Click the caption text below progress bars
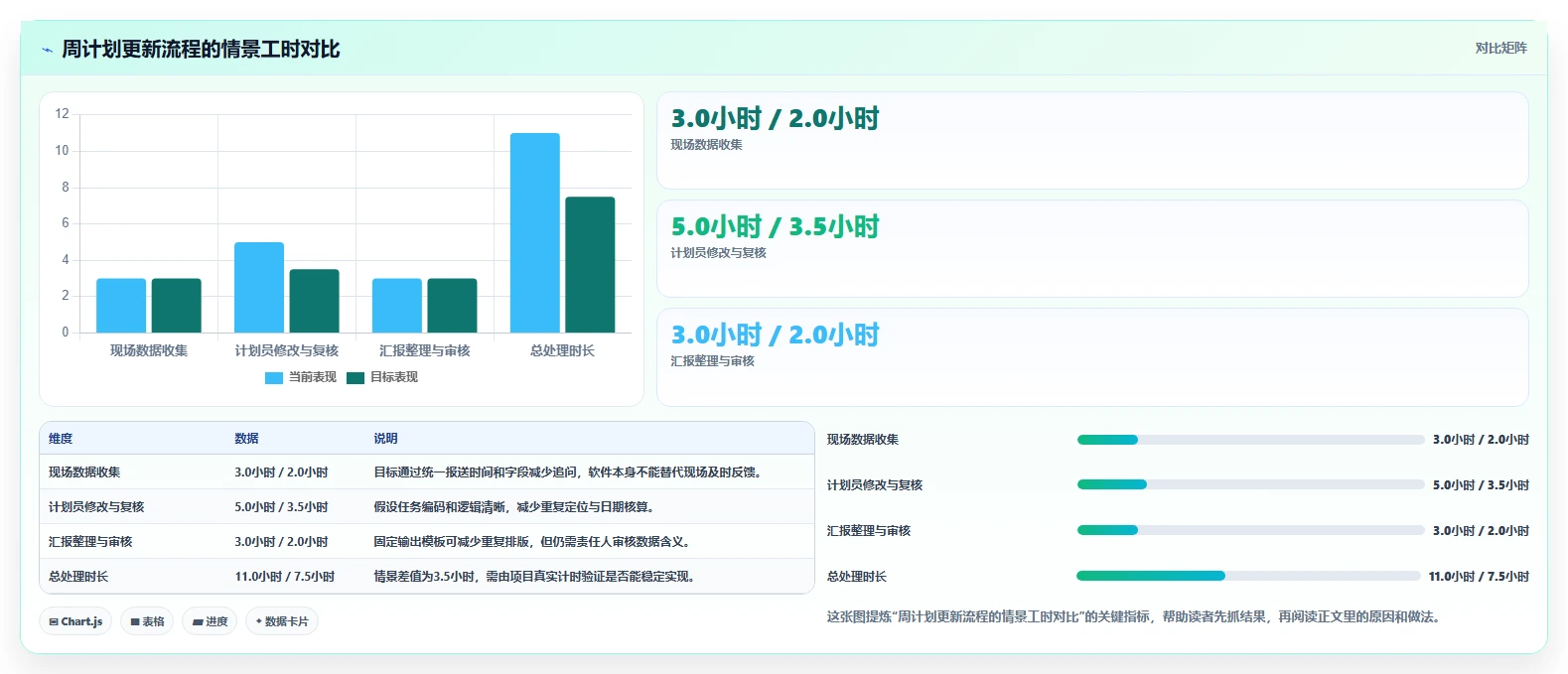The image size is (1568, 674). pos(1135,617)
